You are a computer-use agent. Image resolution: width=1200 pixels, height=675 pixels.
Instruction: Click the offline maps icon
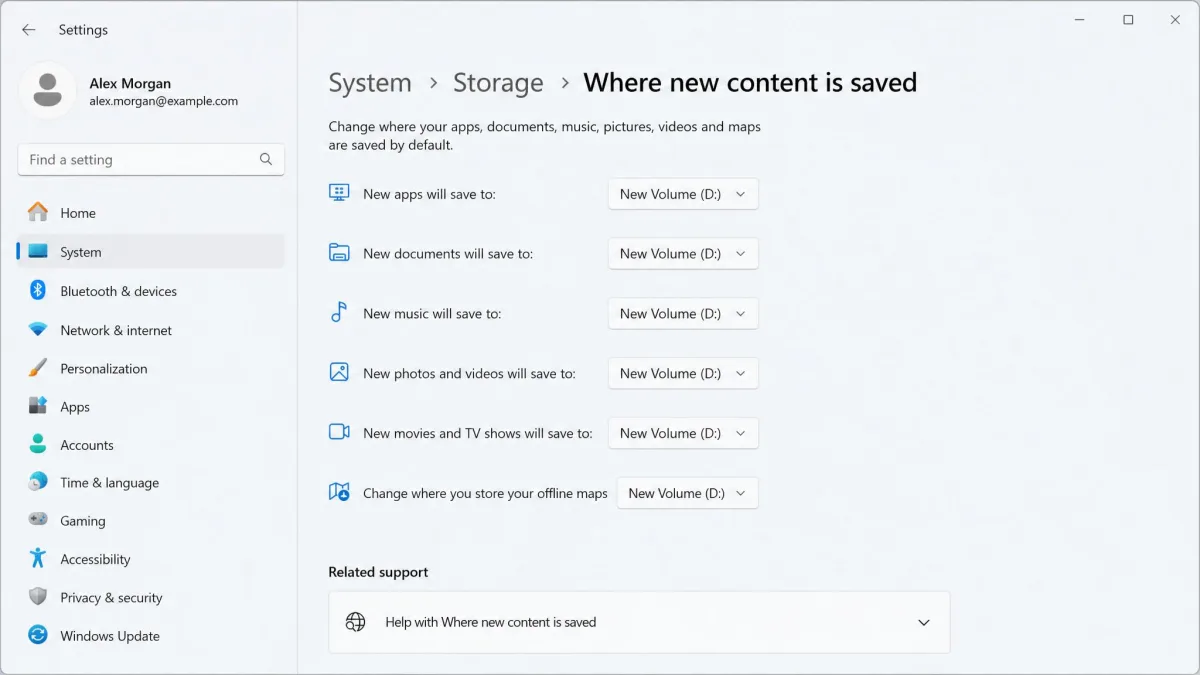click(x=339, y=492)
